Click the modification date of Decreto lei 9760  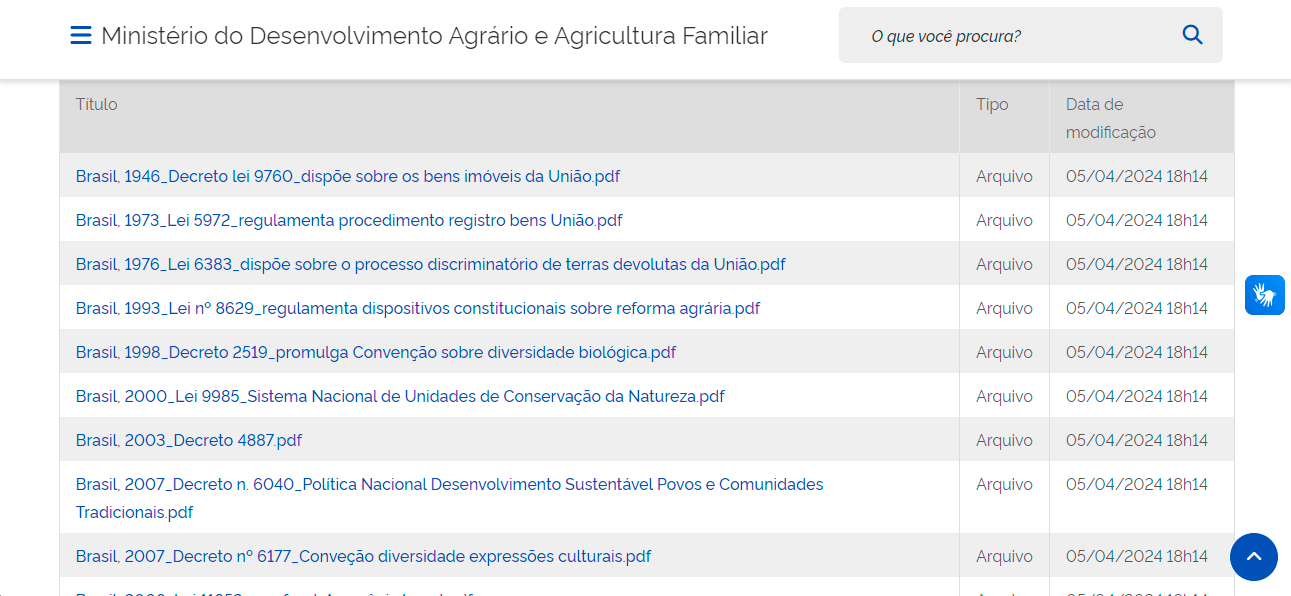click(x=1136, y=177)
